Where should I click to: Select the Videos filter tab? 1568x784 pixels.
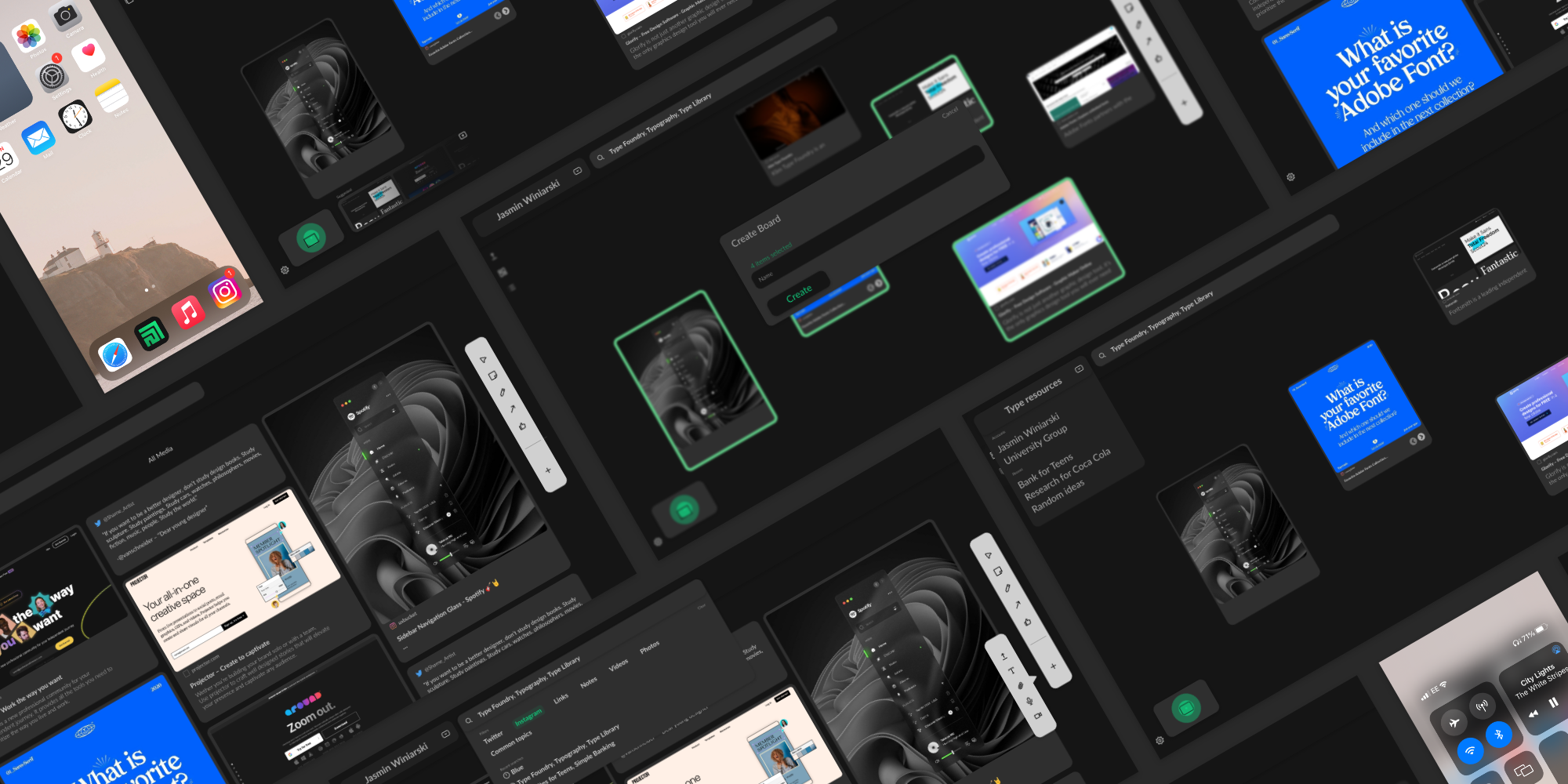[x=619, y=665]
